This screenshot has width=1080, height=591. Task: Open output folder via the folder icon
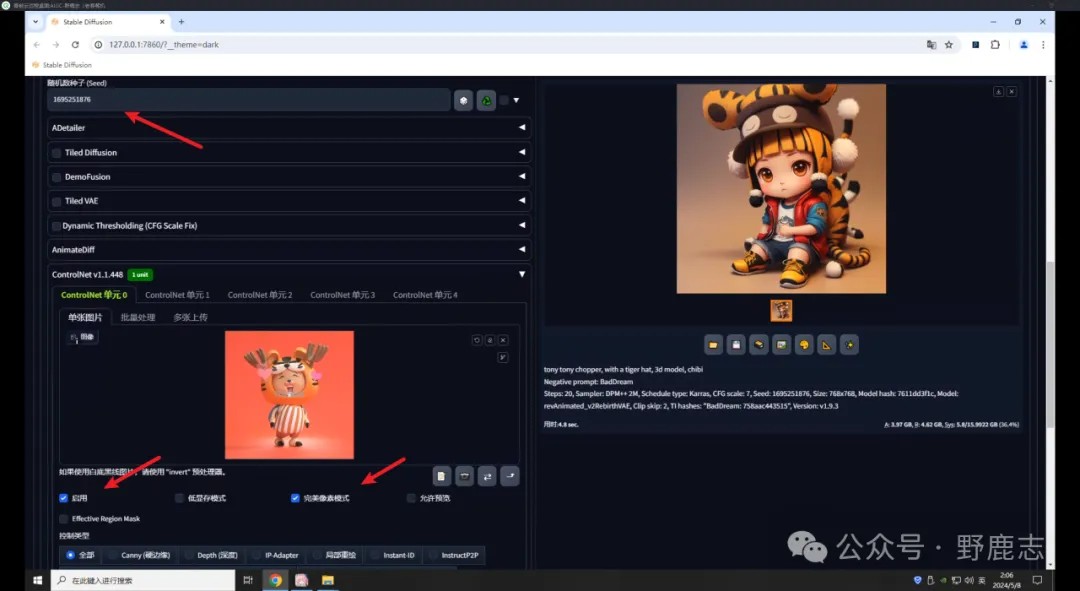coord(714,344)
